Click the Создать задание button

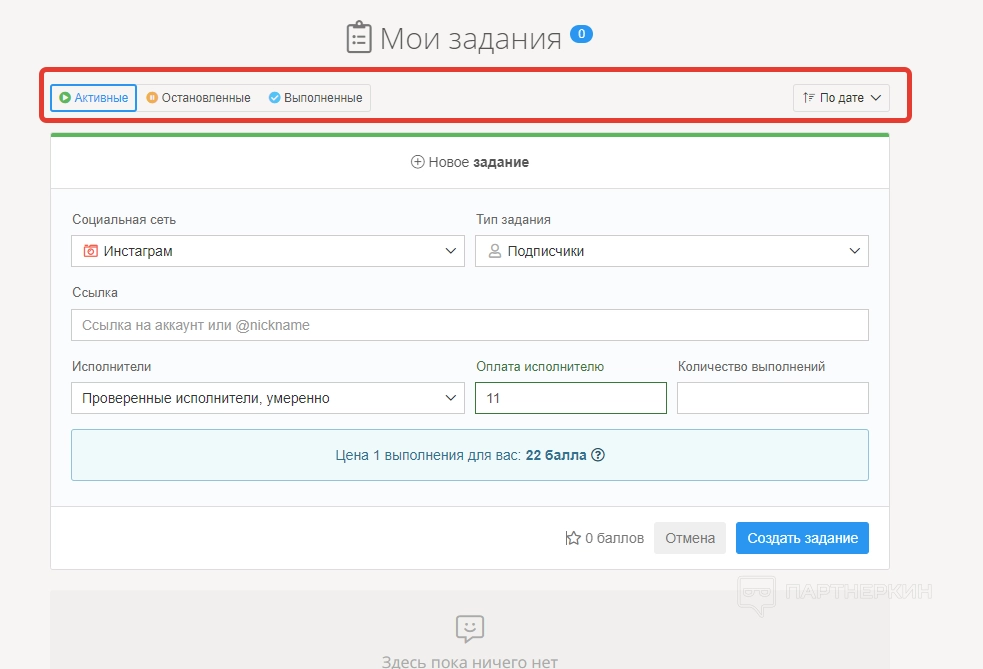coord(802,538)
